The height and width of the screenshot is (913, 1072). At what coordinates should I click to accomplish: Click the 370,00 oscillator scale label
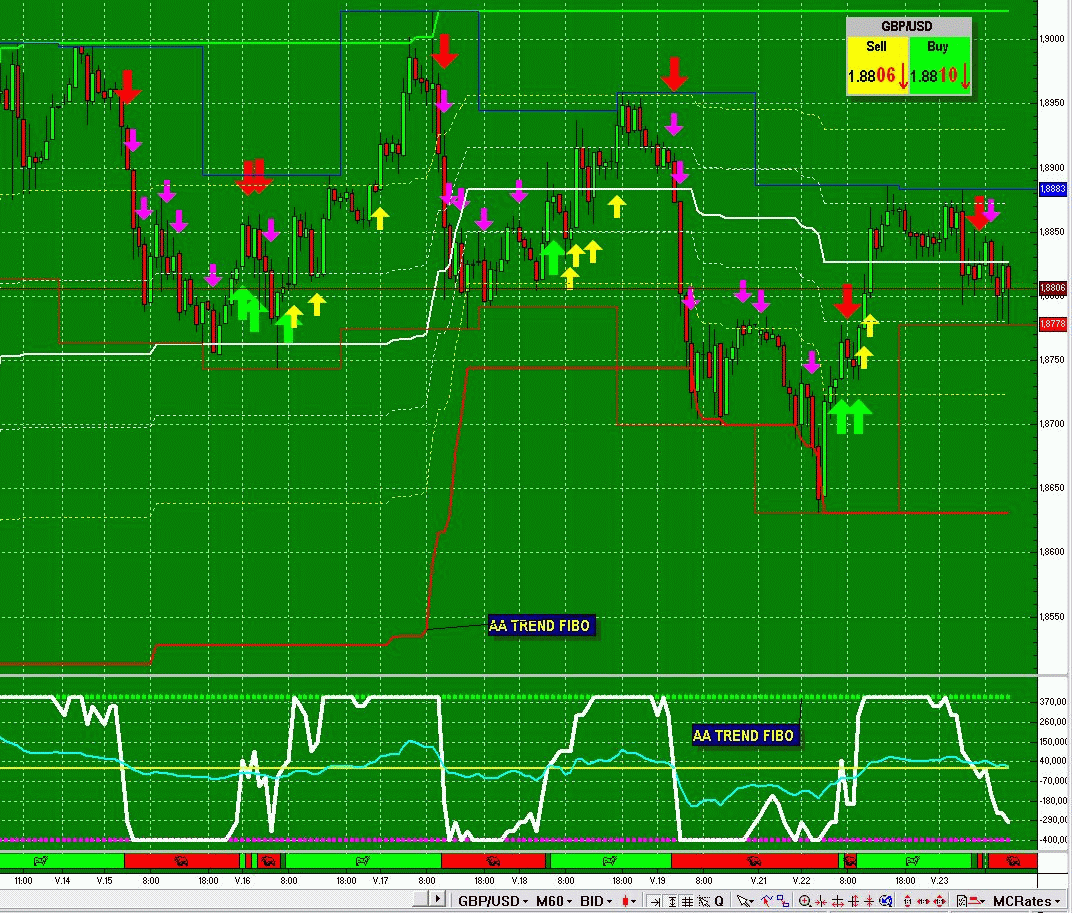click(1054, 702)
